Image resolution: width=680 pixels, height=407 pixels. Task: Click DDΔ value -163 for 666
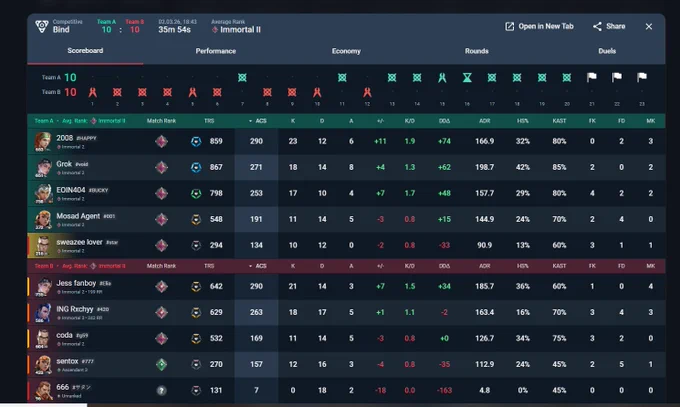(444, 391)
